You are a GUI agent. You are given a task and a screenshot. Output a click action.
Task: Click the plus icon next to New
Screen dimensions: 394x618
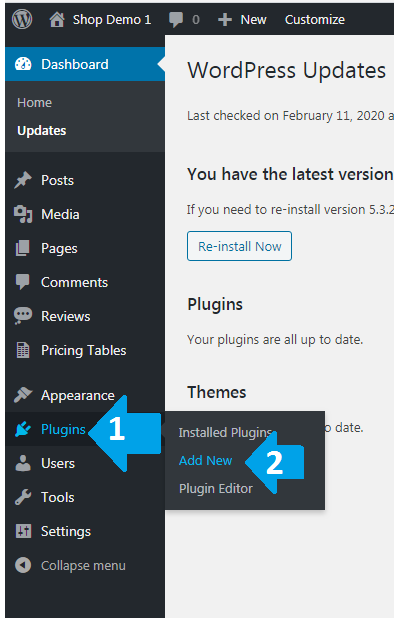[225, 20]
